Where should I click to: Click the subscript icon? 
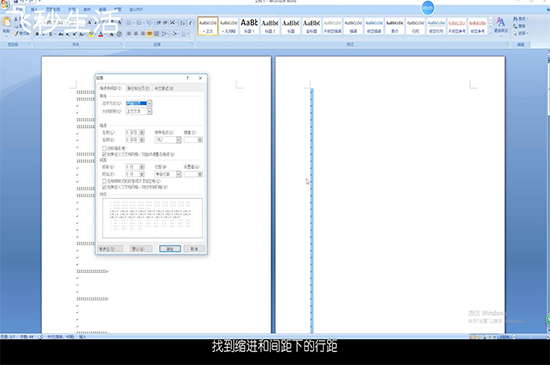[x=68, y=34]
